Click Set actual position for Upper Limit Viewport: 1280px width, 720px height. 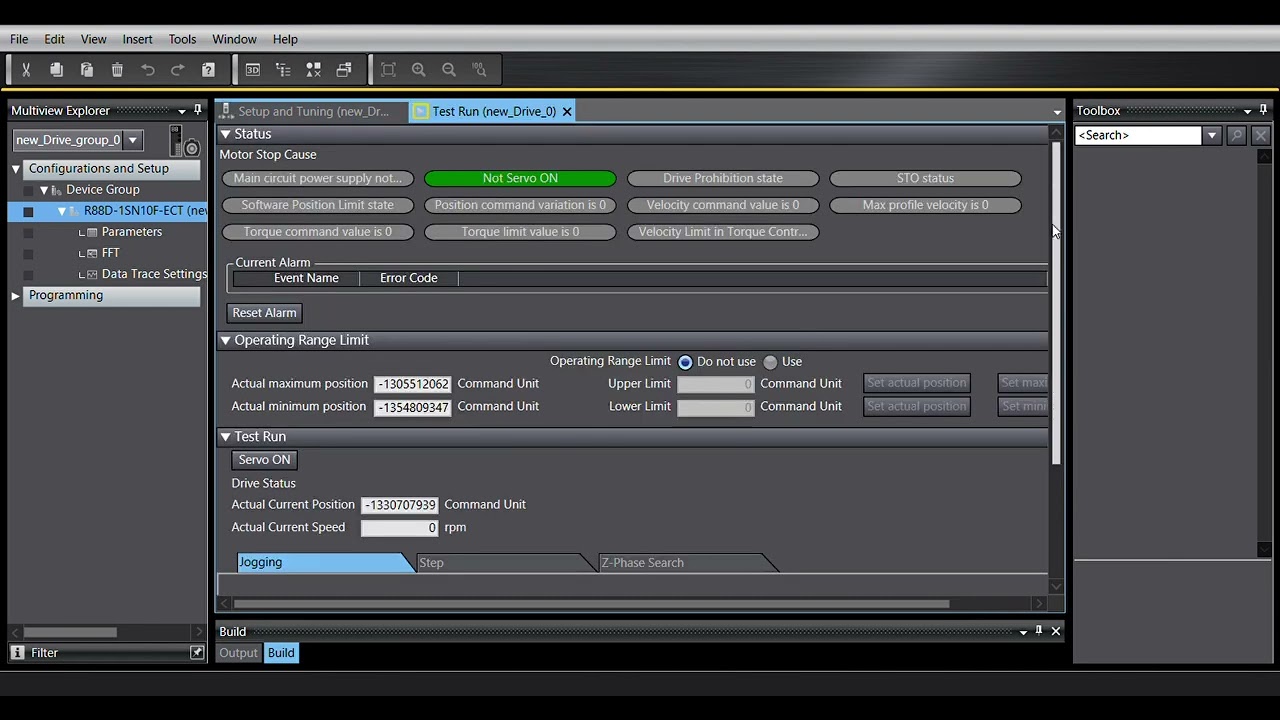pyautogui.click(x=917, y=383)
